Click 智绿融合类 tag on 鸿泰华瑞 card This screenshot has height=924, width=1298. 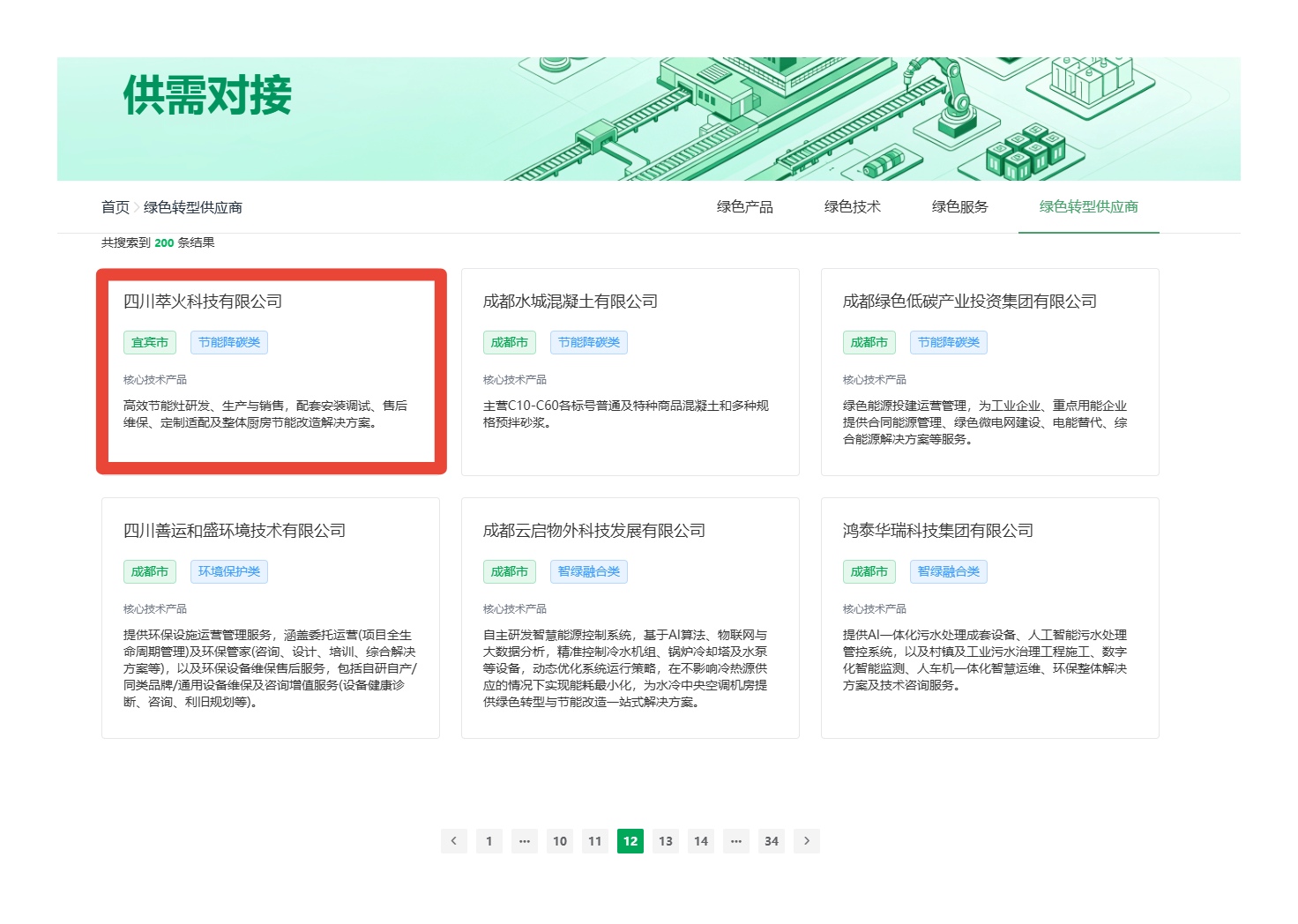click(949, 571)
